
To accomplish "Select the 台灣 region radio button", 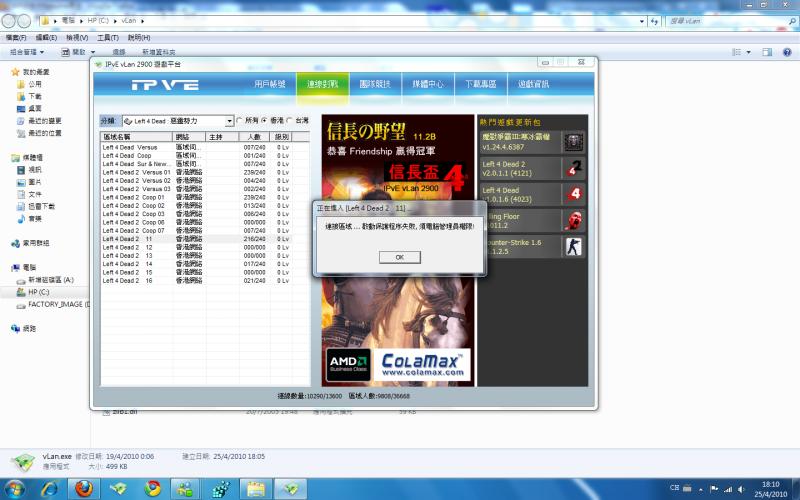I will click(x=289, y=120).
